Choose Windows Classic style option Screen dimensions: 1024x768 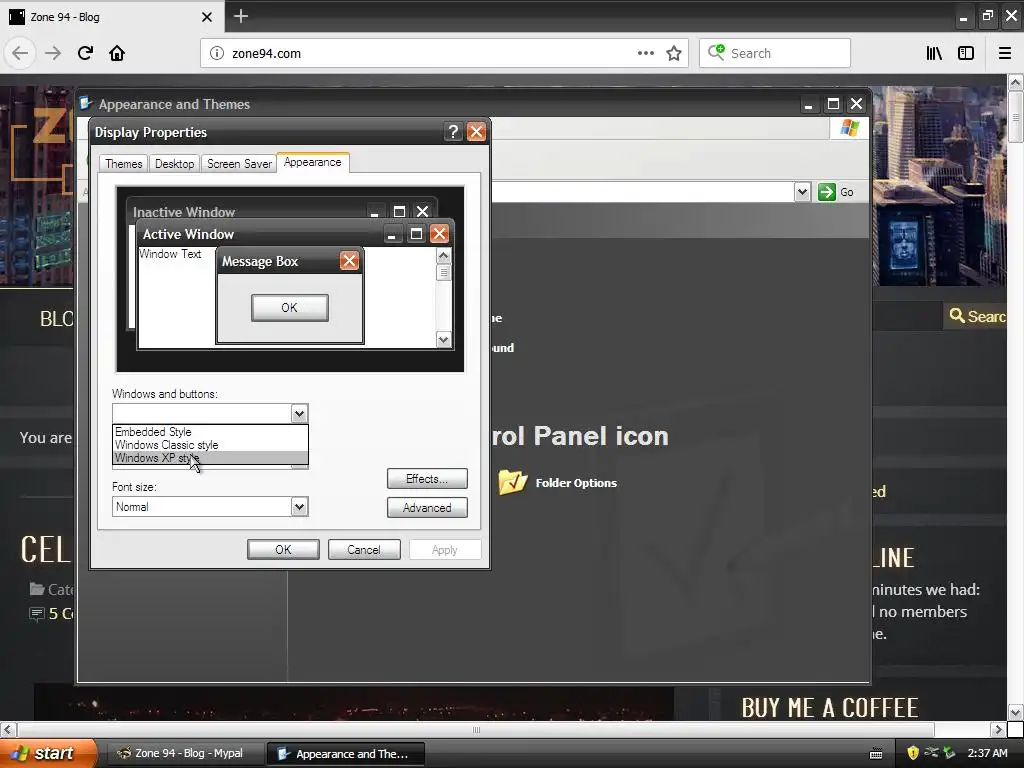coord(210,445)
